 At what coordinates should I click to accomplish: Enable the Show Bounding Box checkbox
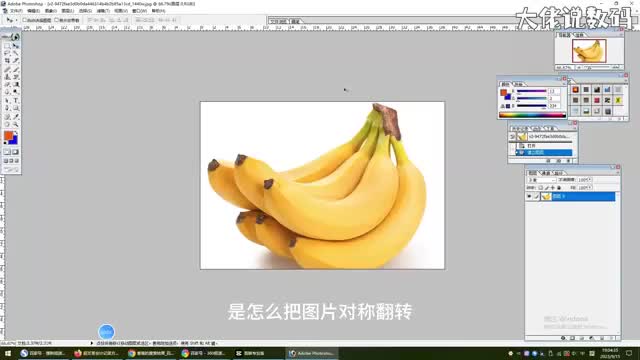(56, 20)
